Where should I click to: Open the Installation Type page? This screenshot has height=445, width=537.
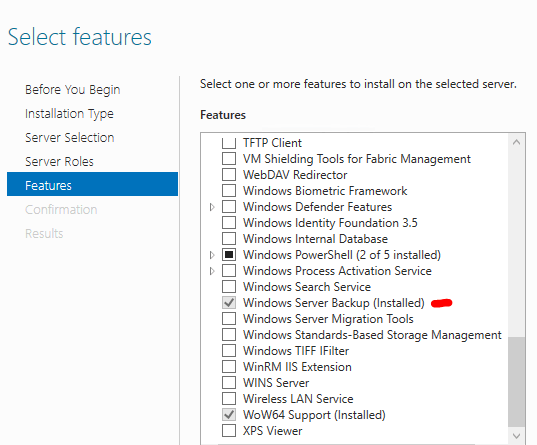[69, 114]
